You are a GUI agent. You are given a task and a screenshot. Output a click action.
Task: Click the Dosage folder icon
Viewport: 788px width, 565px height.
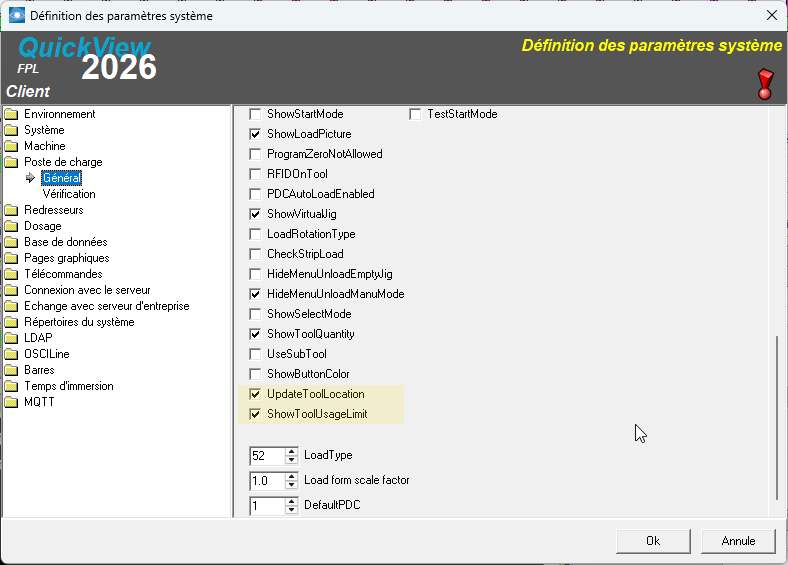[11, 226]
